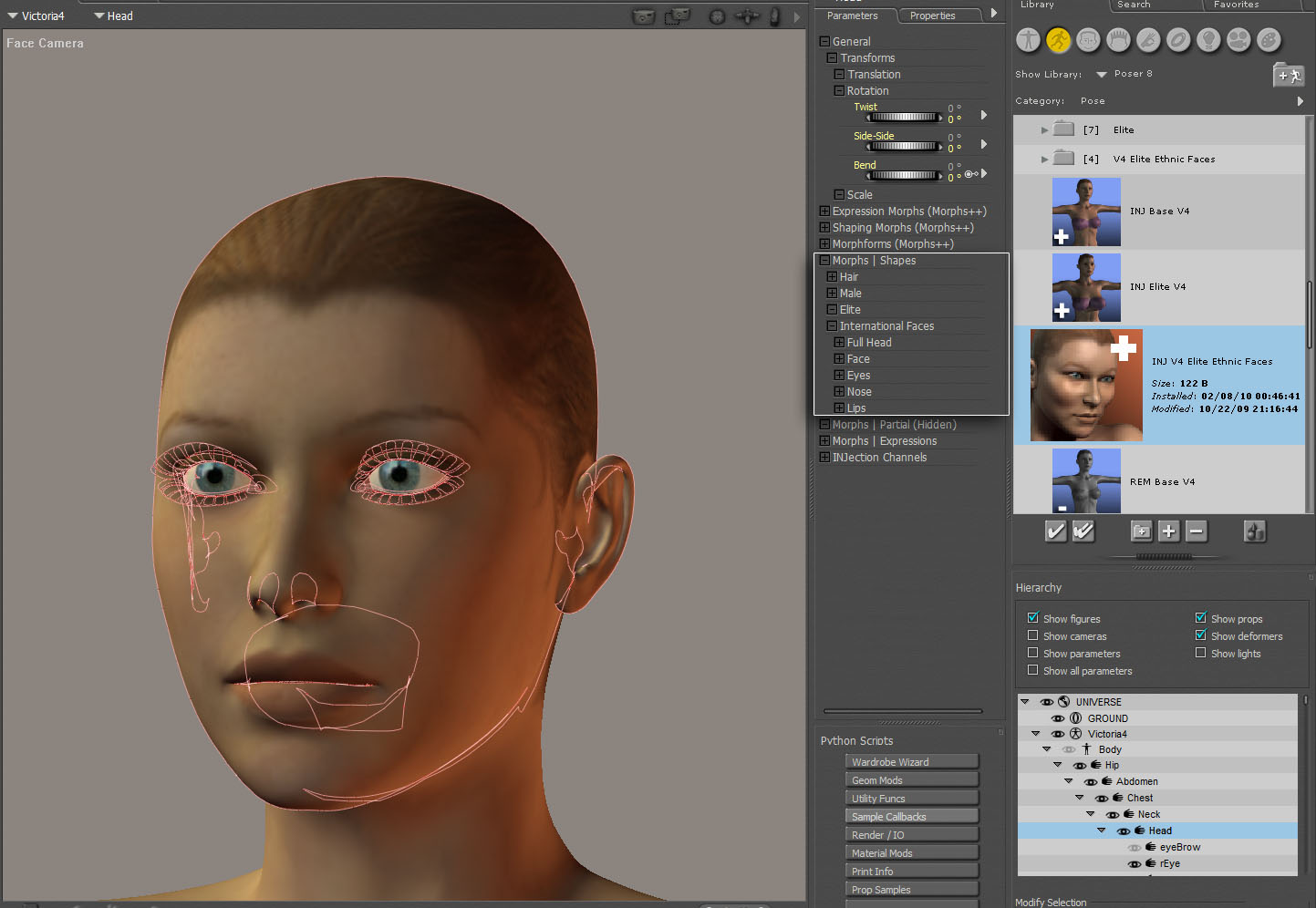The image size is (1316, 908).
Task: Disable the Show figures checkbox
Action: pos(1033,618)
